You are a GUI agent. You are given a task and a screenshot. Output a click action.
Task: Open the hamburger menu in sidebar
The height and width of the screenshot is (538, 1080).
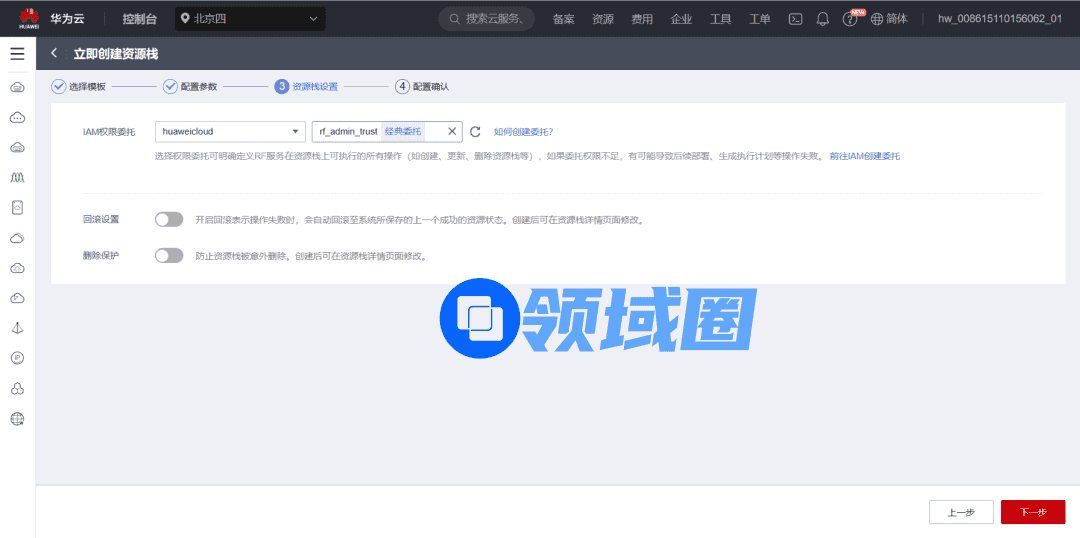click(x=17, y=54)
